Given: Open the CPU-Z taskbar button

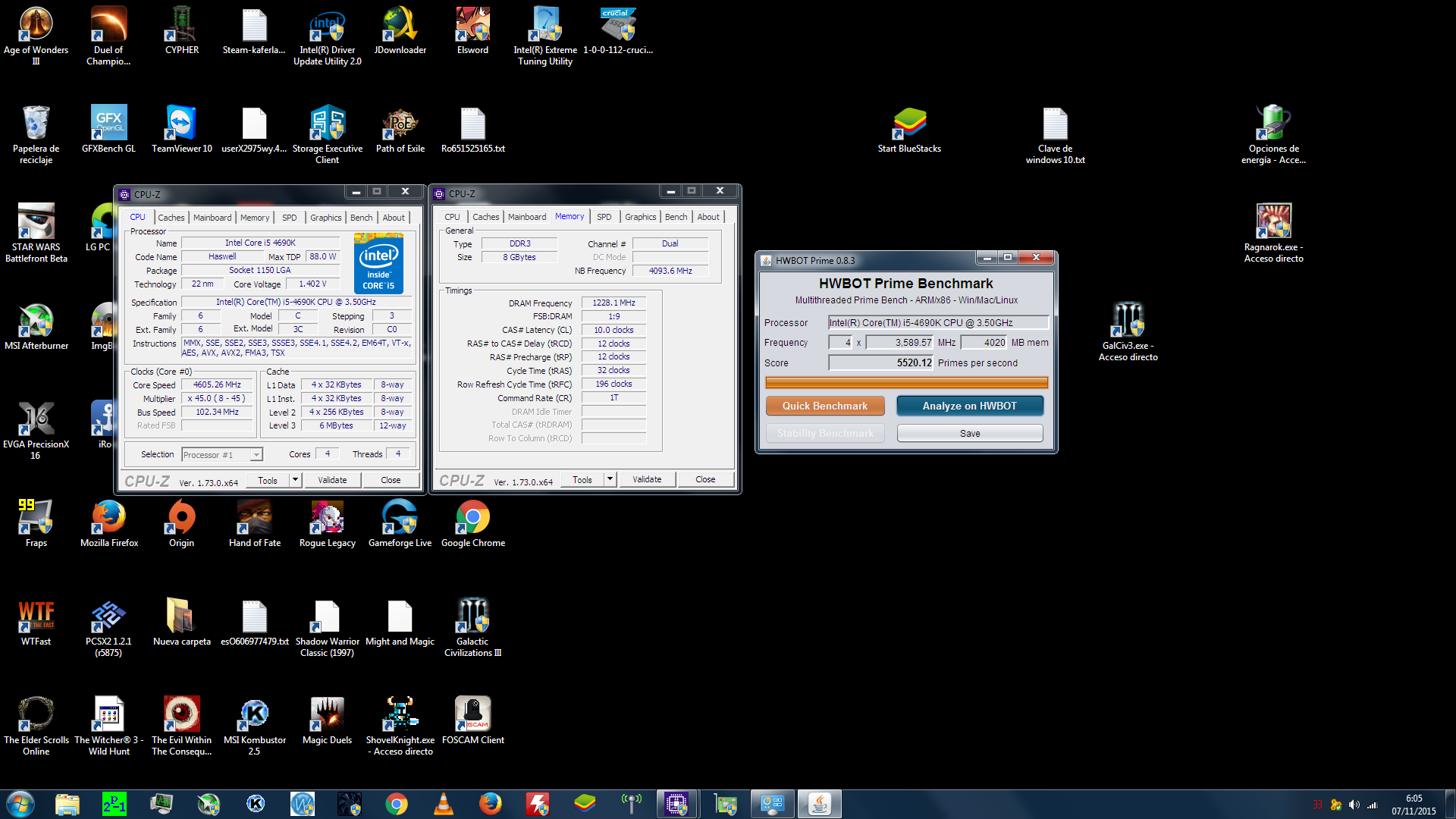Looking at the screenshot, I should (x=676, y=803).
